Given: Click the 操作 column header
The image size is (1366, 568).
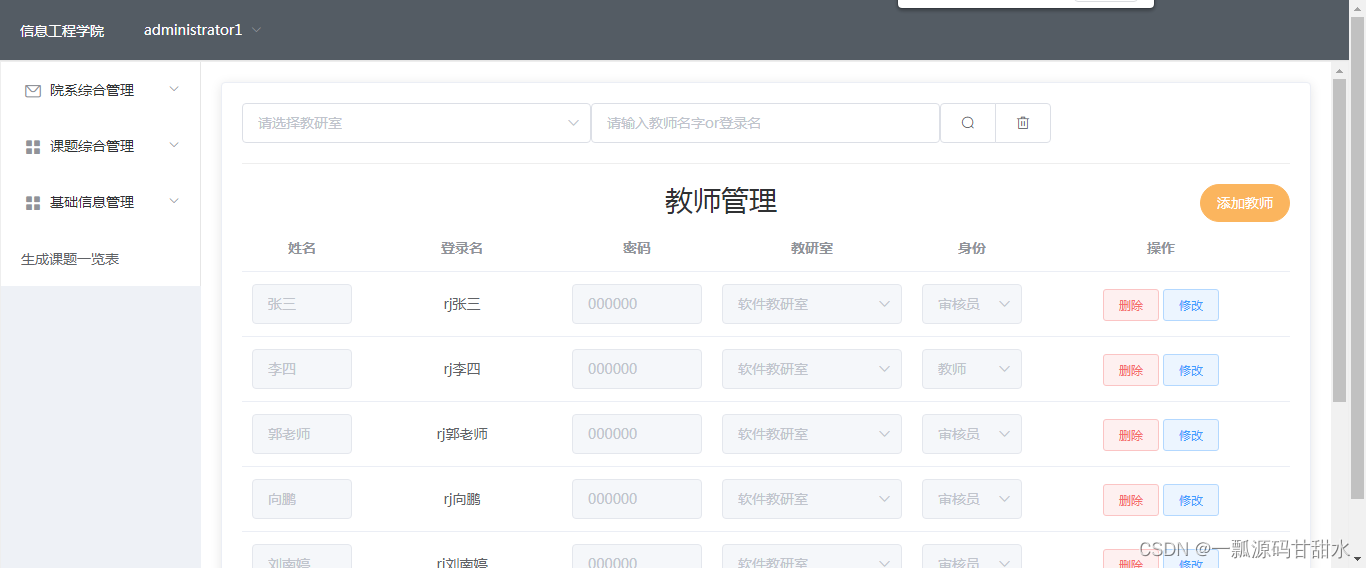Looking at the screenshot, I should pos(1161,248).
